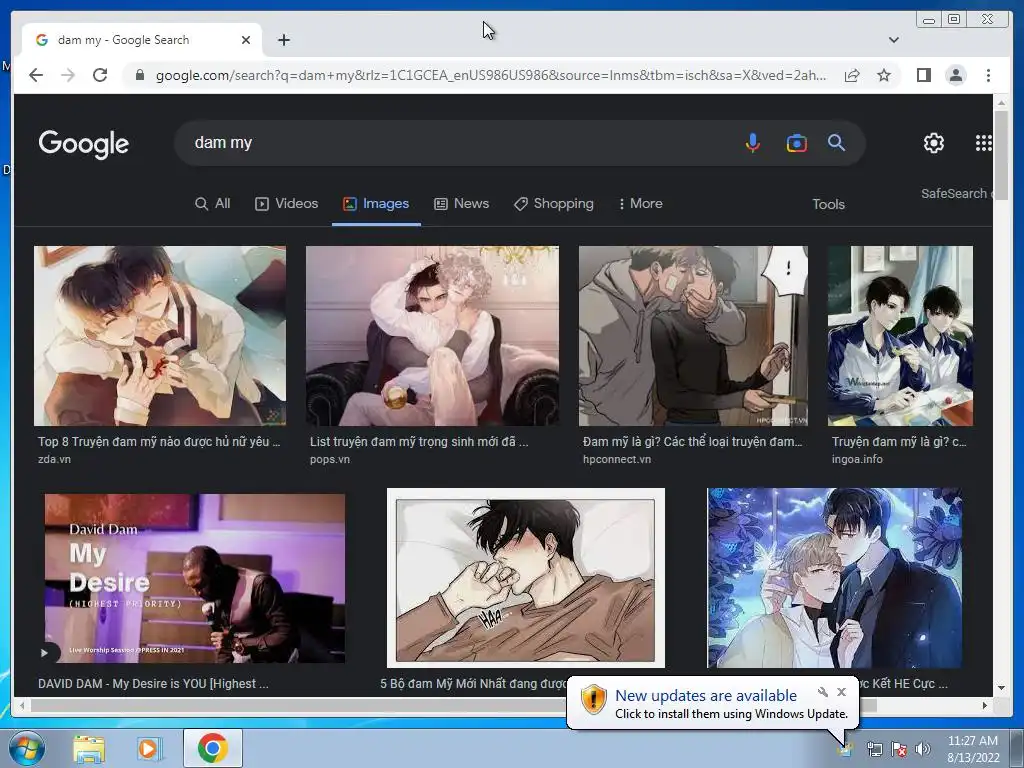Screen dimensions: 1024x768
Task: Click the Google logo
Action: (x=84, y=144)
